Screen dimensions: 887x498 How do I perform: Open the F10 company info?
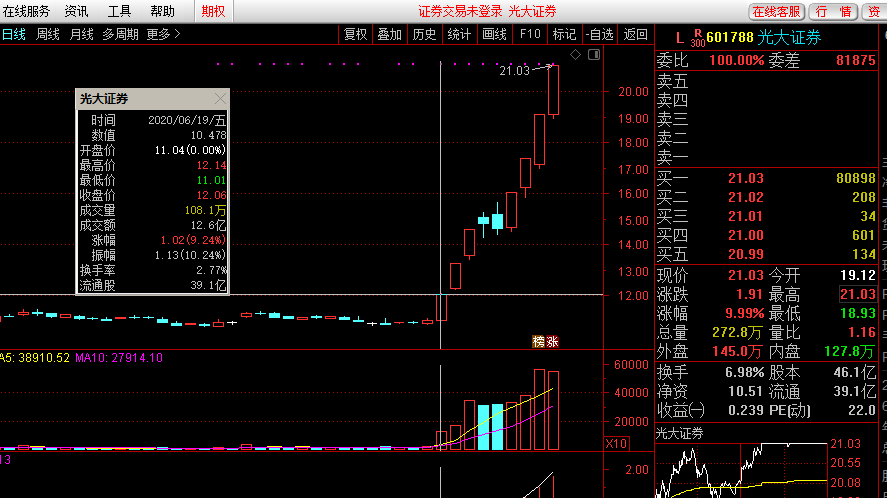[x=530, y=35]
